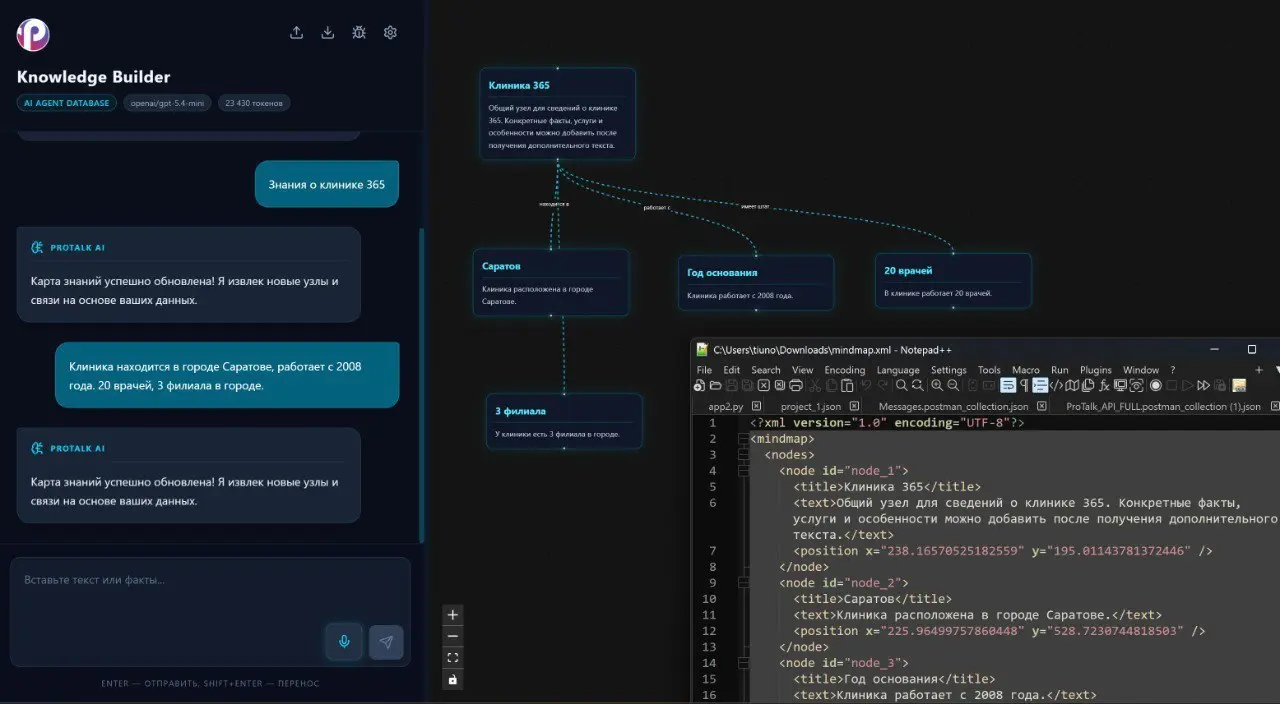Close the project_1.json tab
1280x704 pixels.
(855, 406)
